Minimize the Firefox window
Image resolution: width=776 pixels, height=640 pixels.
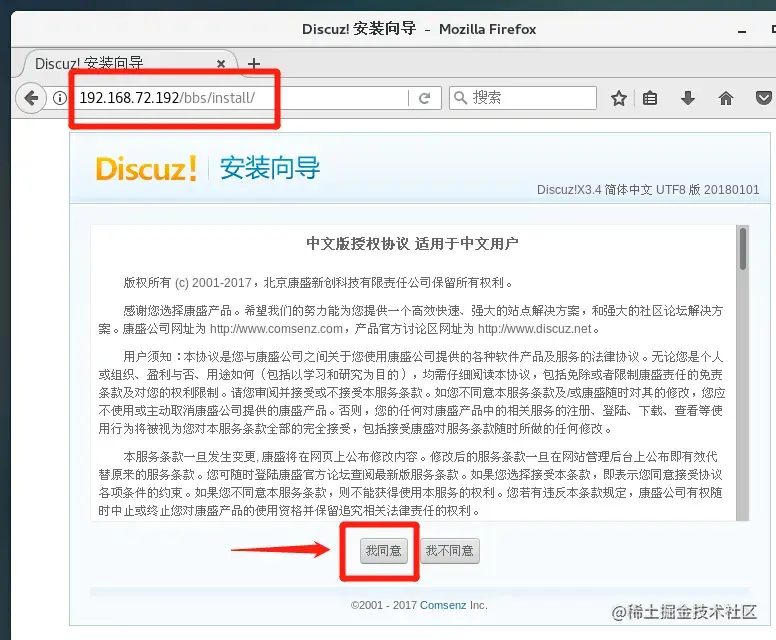point(741,31)
